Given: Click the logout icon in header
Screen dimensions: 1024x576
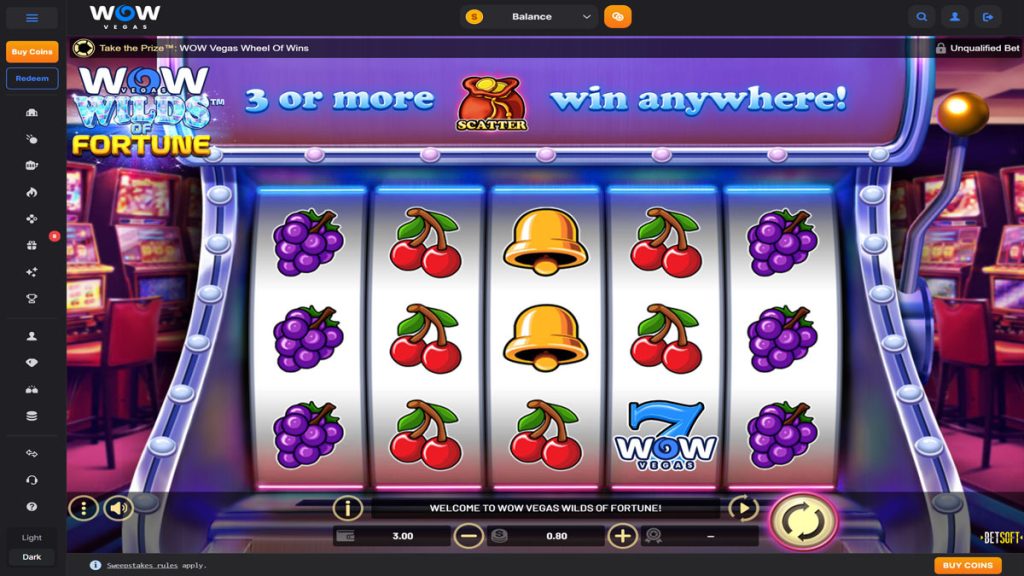Looking at the screenshot, I should [x=988, y=17].
